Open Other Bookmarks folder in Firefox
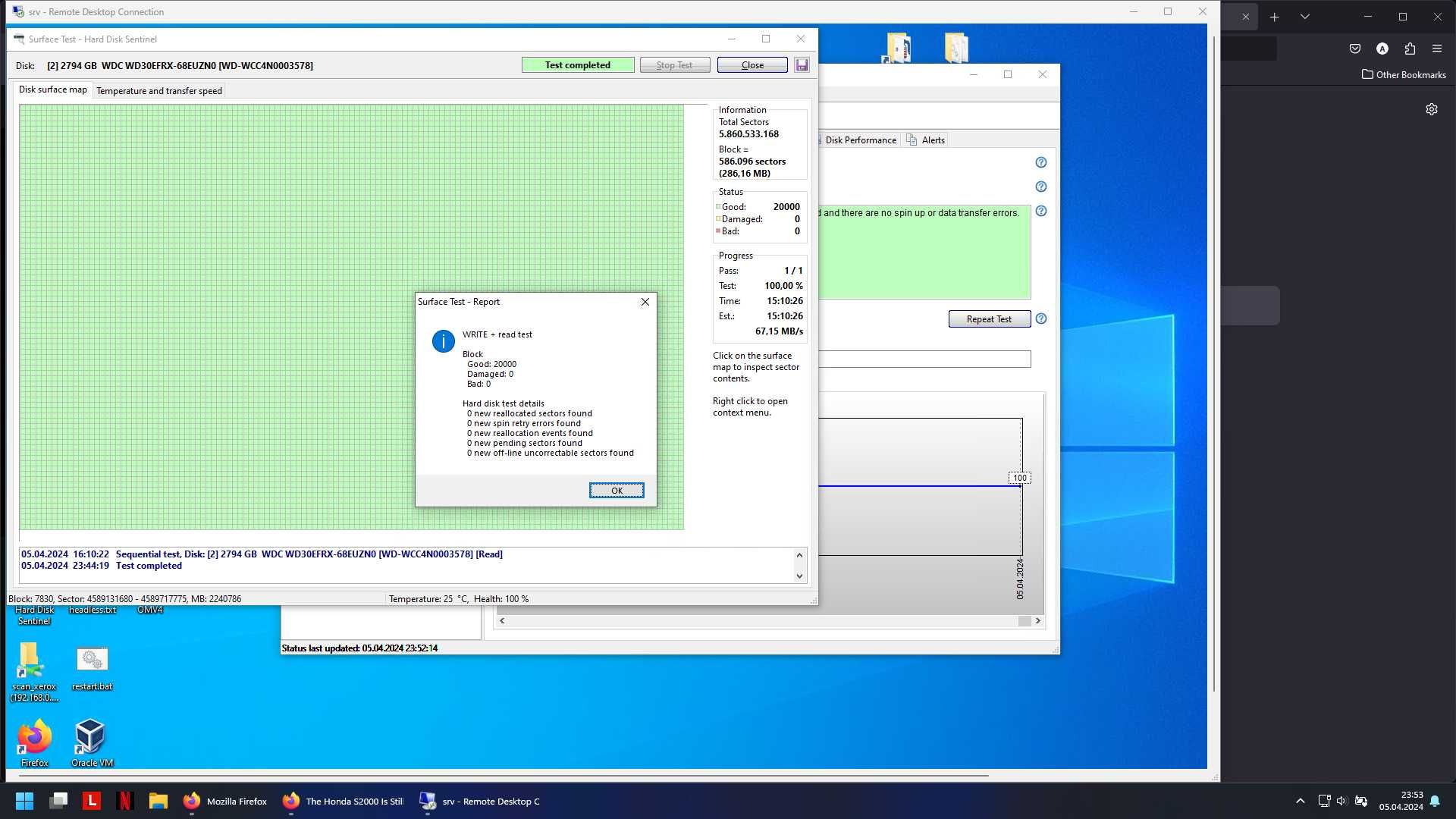The width and height of the screenshot is (1456, 819). click(1404, 74)
